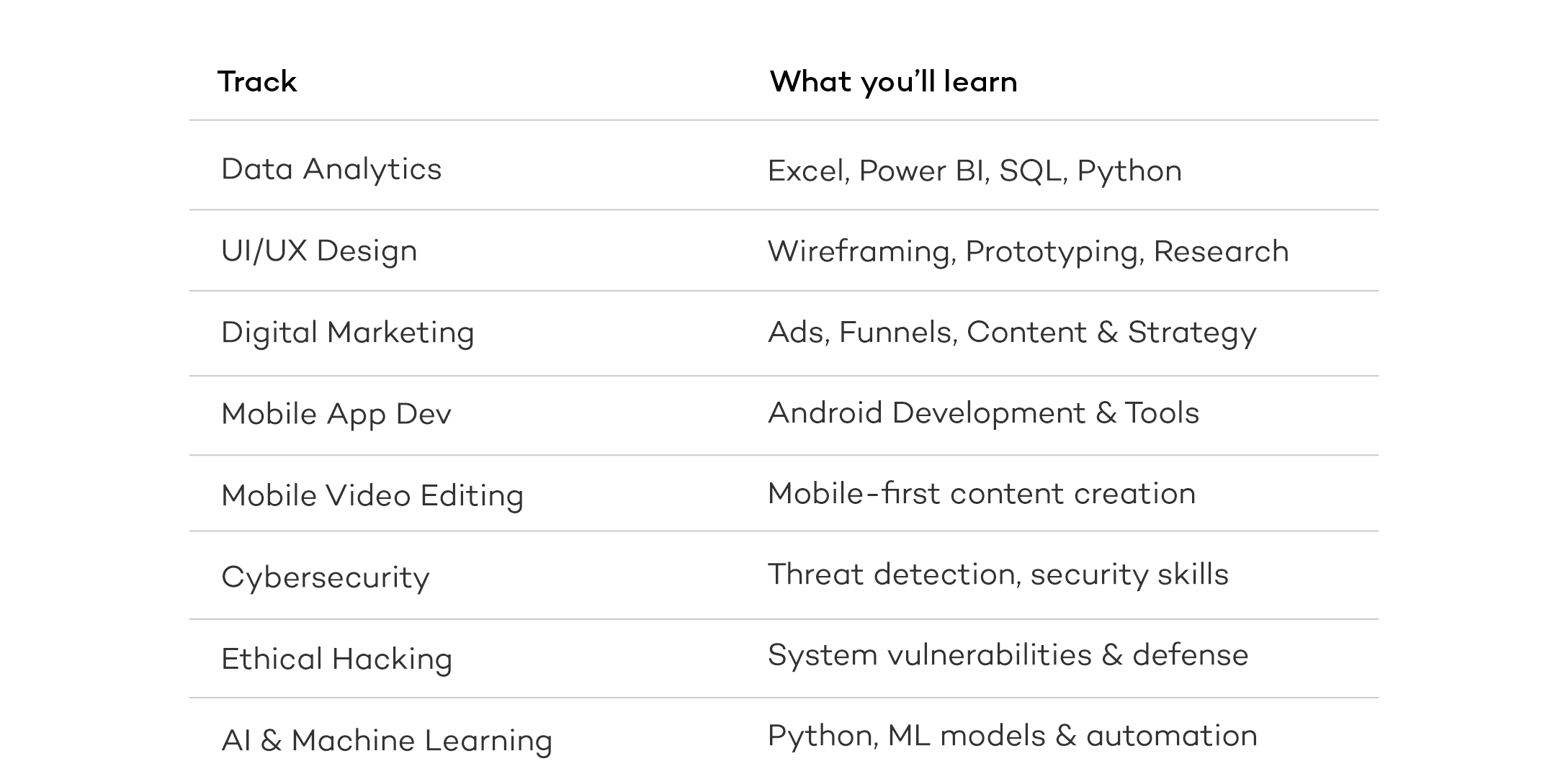
Task: Click Android Development & Tools description
Action: [983, 413]
